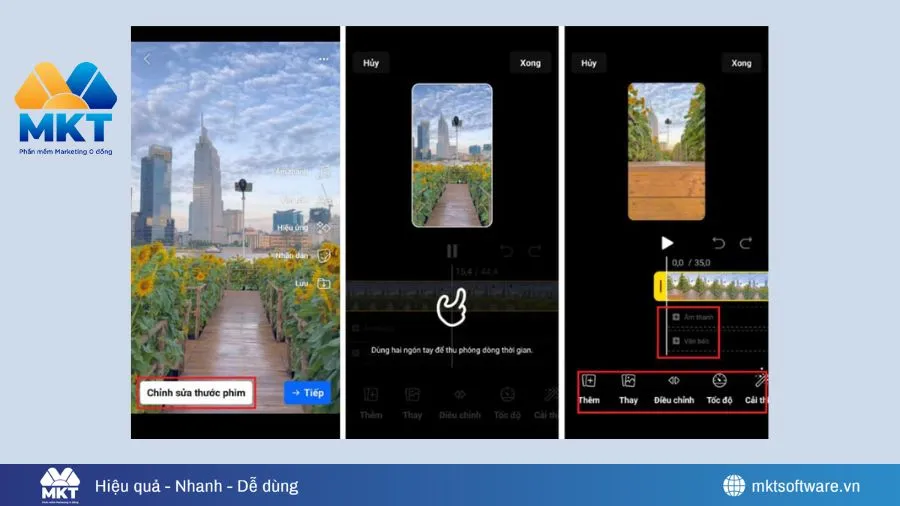Tap the magic wand Cải thiện tool
The image size is (900, 506).
coord(758,389)
